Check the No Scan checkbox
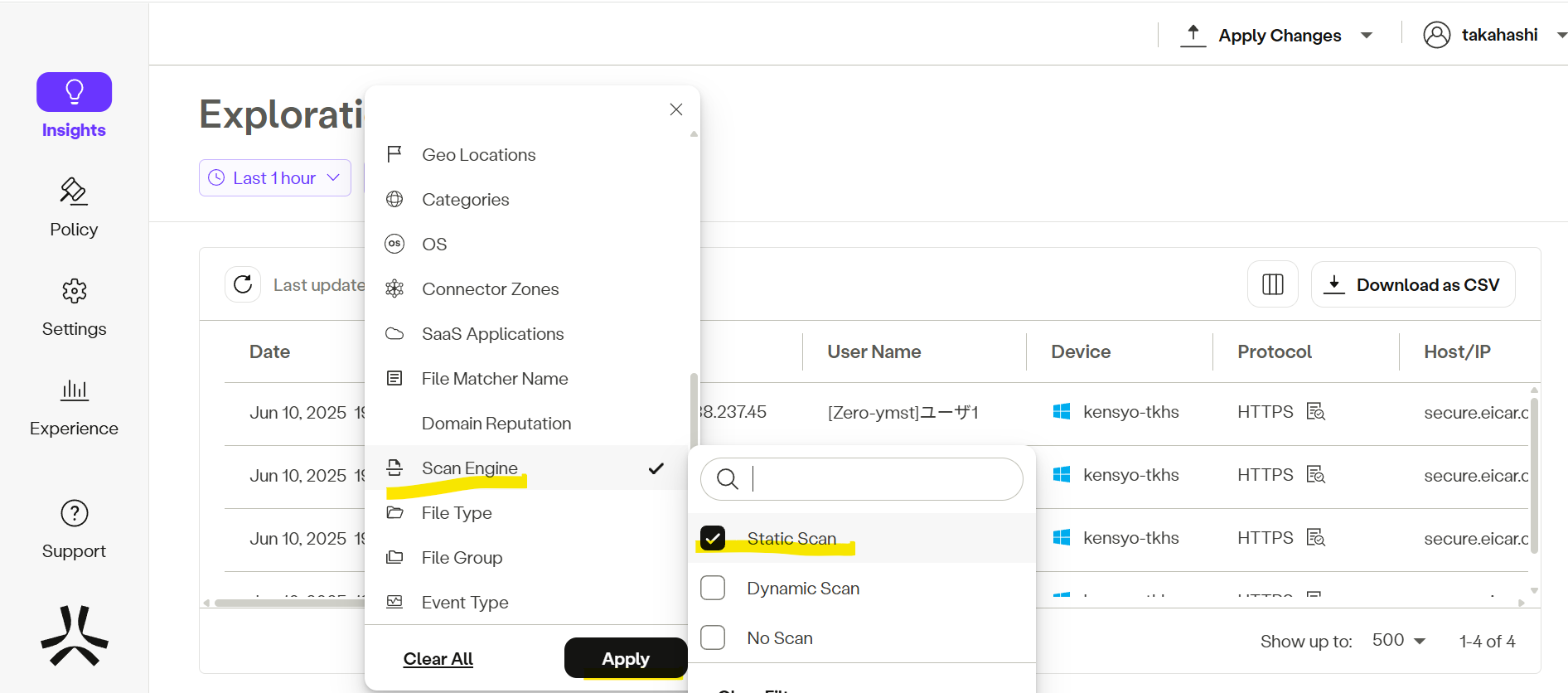1568x693 pixels. pos(713,638)
